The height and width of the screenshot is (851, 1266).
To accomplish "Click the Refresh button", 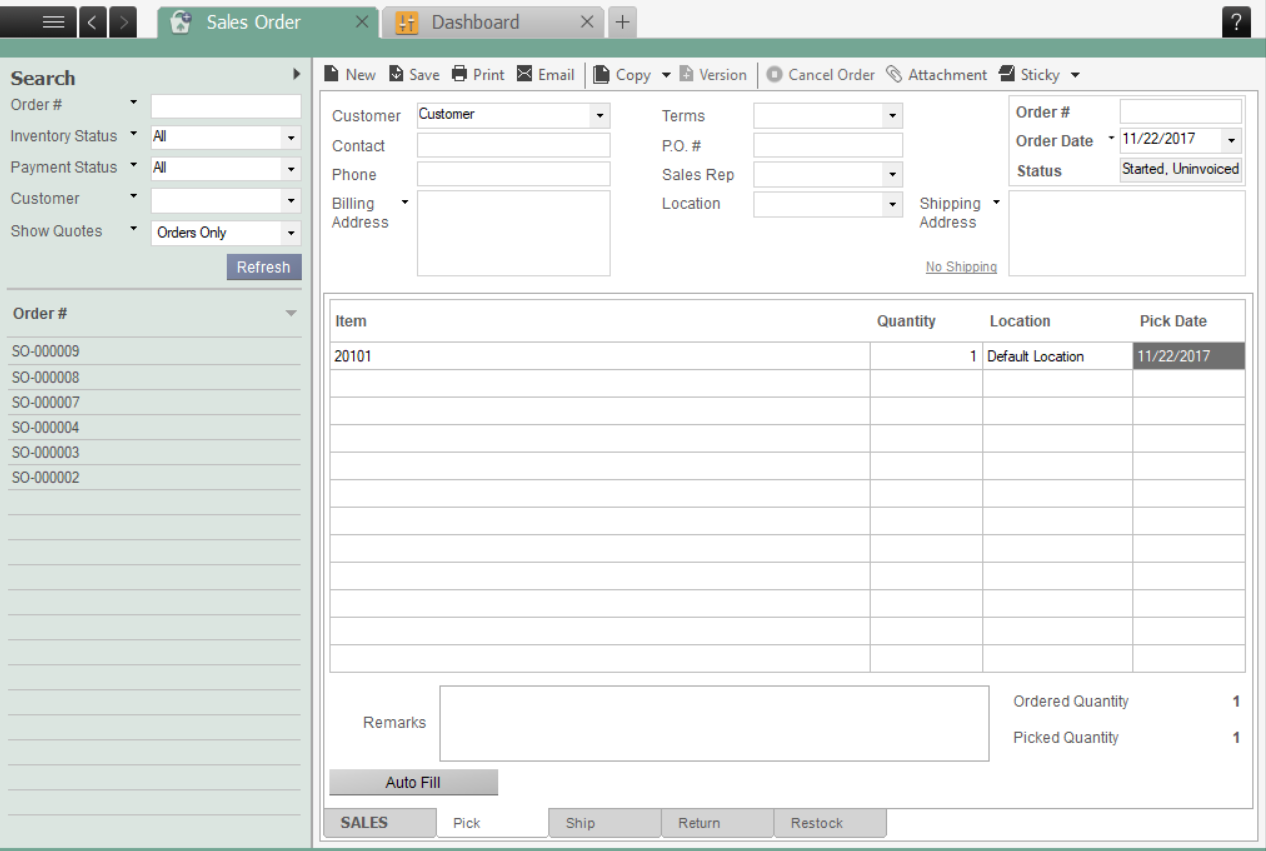I will (x=264, y=267).
